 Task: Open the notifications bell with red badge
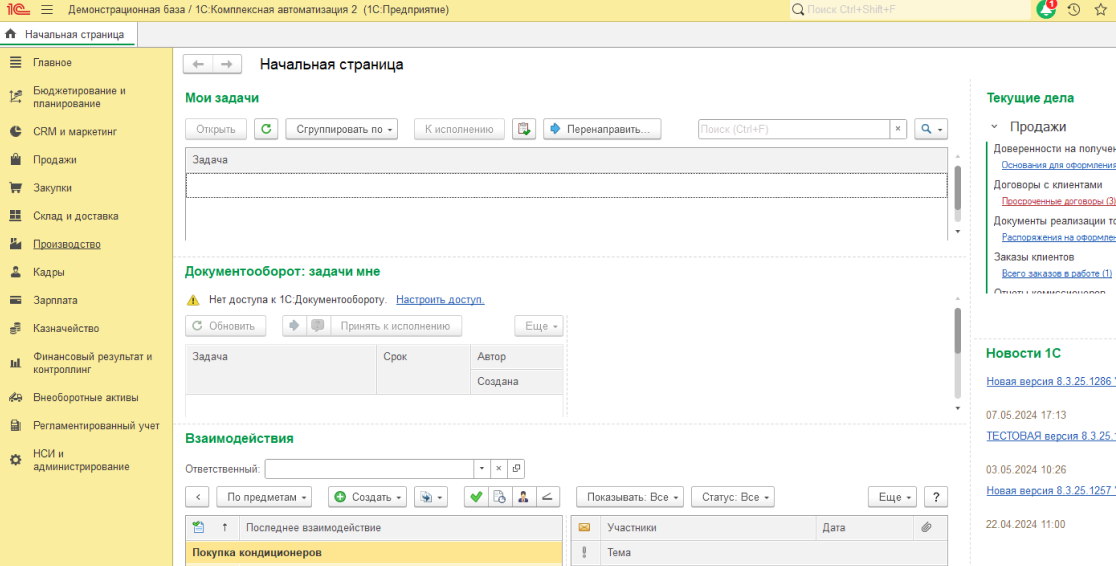coord(1046,9)
